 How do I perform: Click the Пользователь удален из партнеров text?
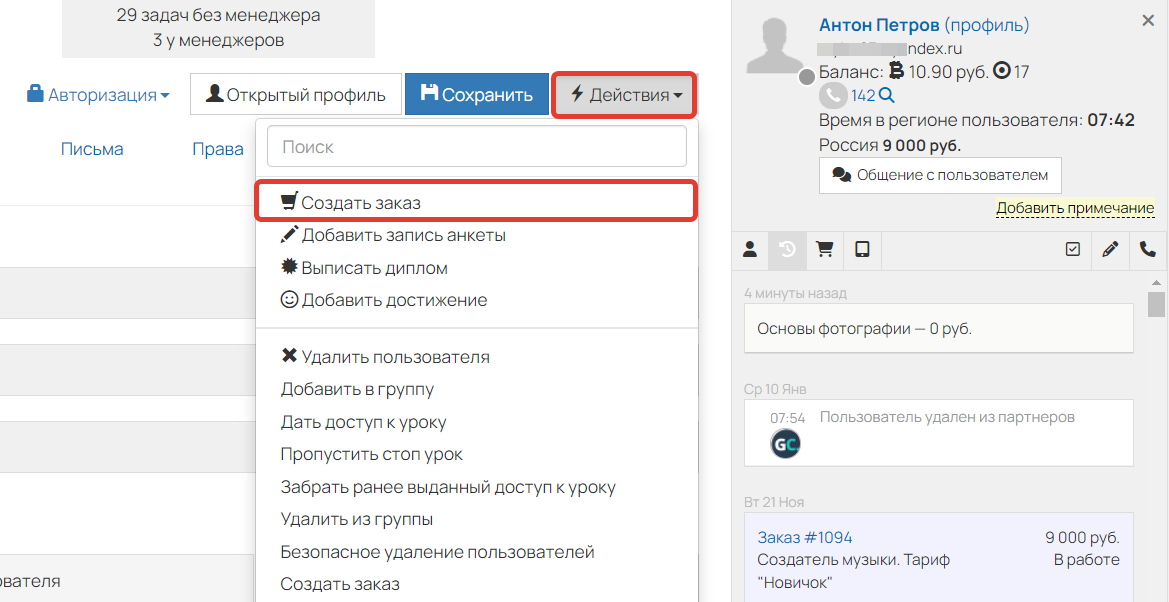(947, 417)
